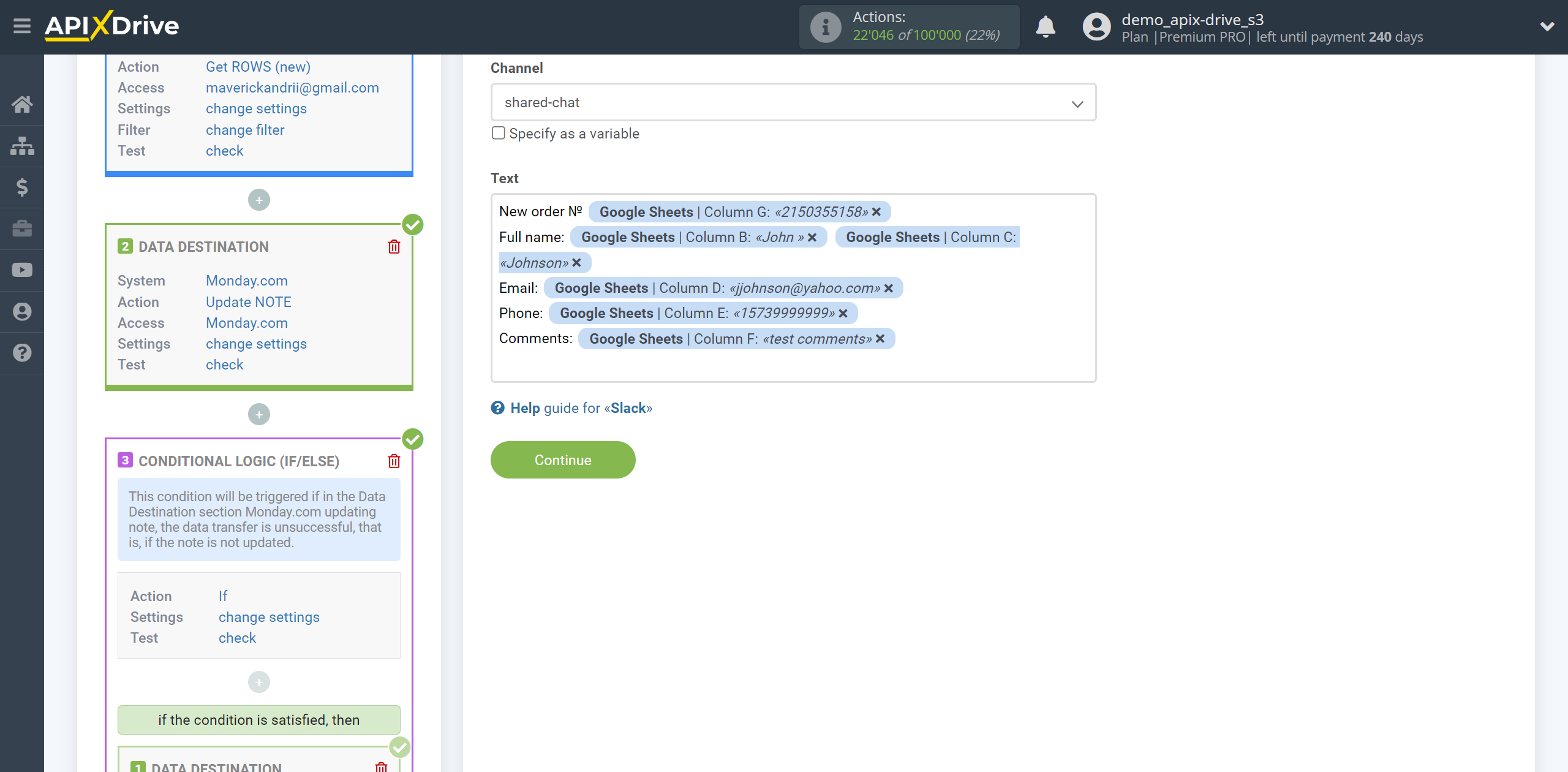
Task: Remove the Column B John tag
Action: tap(812, 237)
